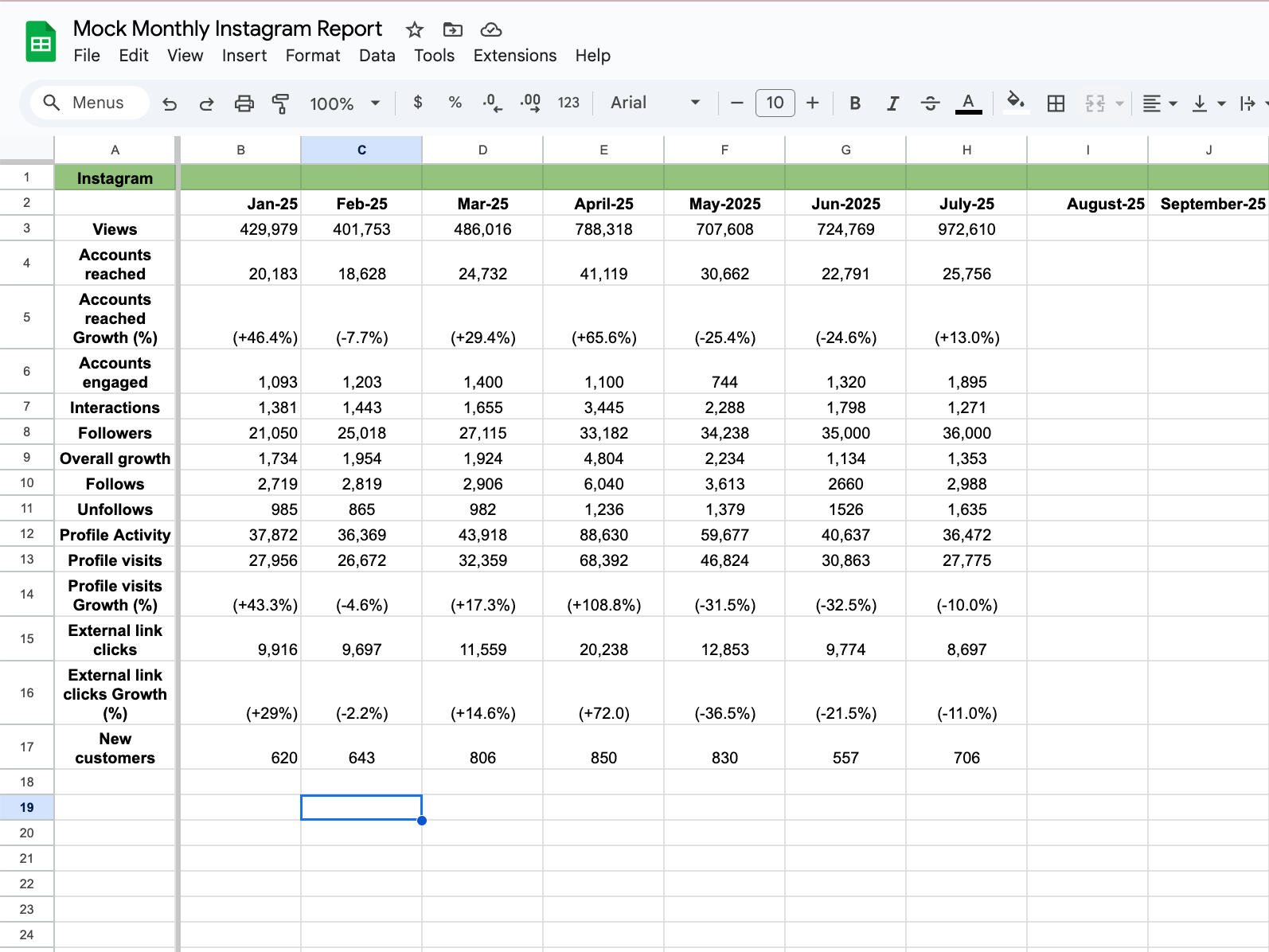
Task: Select the August-25 header cell
Action: (1087, 203)
